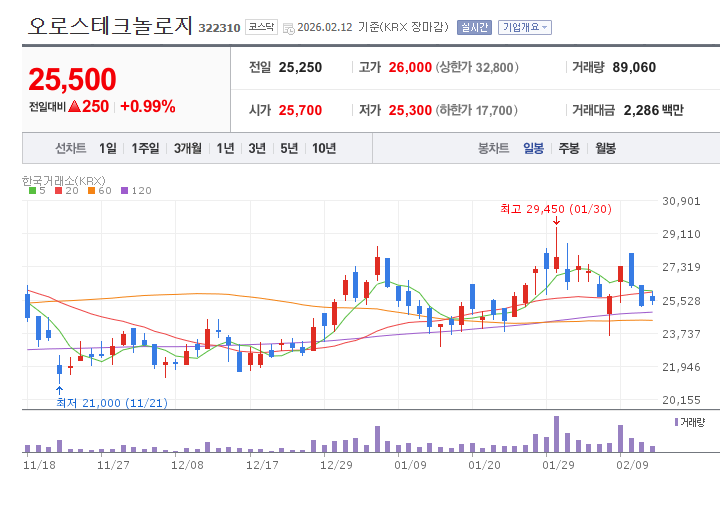Switch to the 주봉 weekly candle chart
Image resolution: width=720 pixels, height=512 pixels.
pos(568,148)
